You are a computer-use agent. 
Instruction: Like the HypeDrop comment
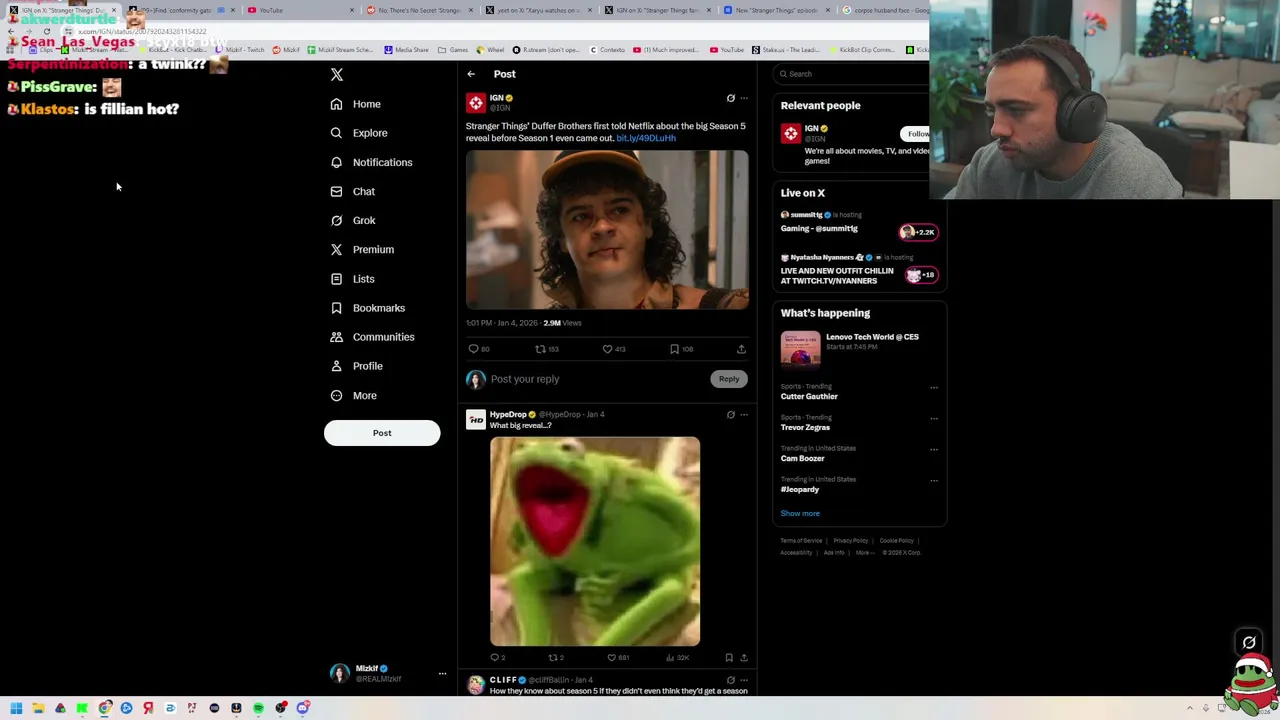coord(611,658)
